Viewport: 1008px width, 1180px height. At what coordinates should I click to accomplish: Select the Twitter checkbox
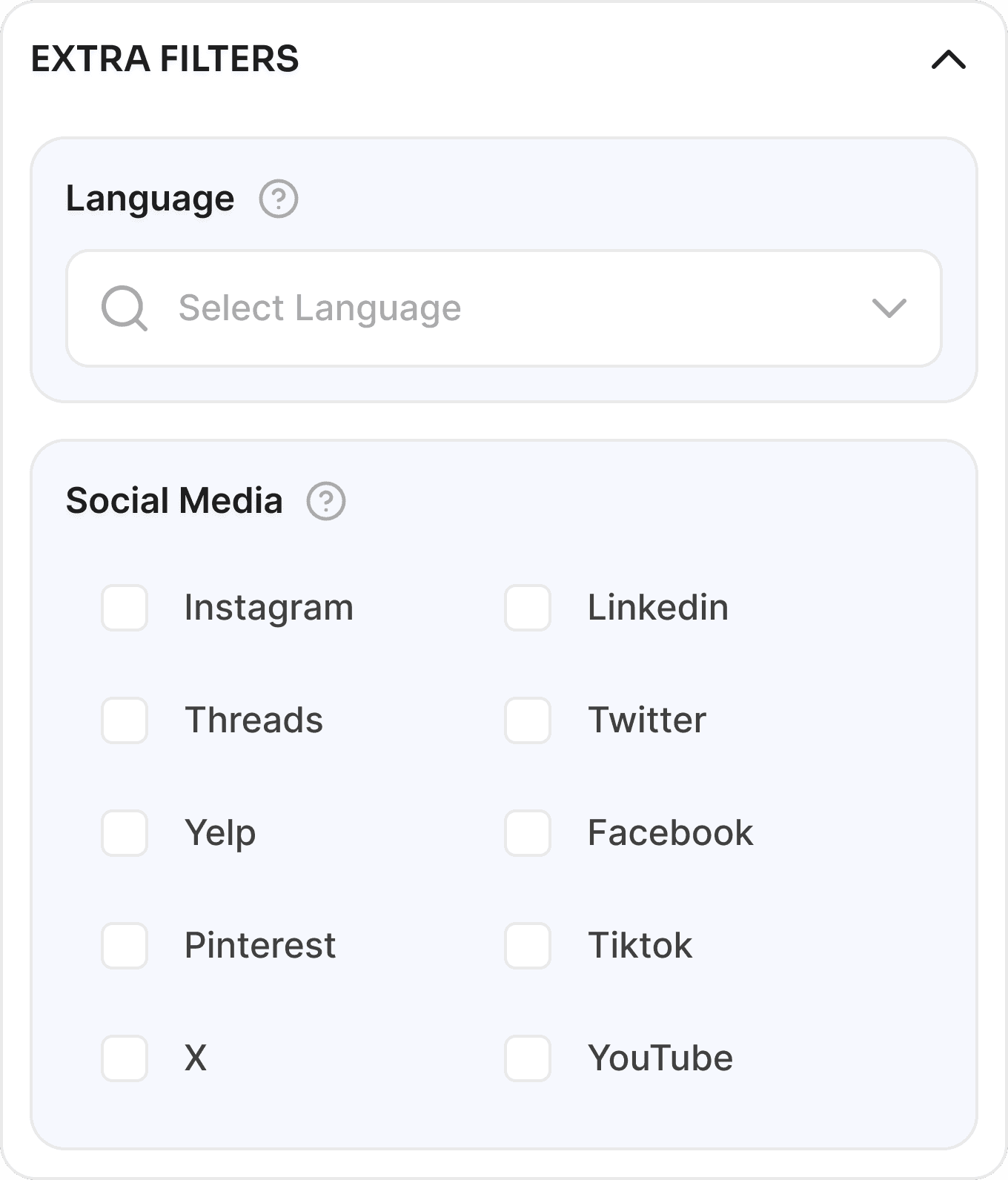(528, 720)
